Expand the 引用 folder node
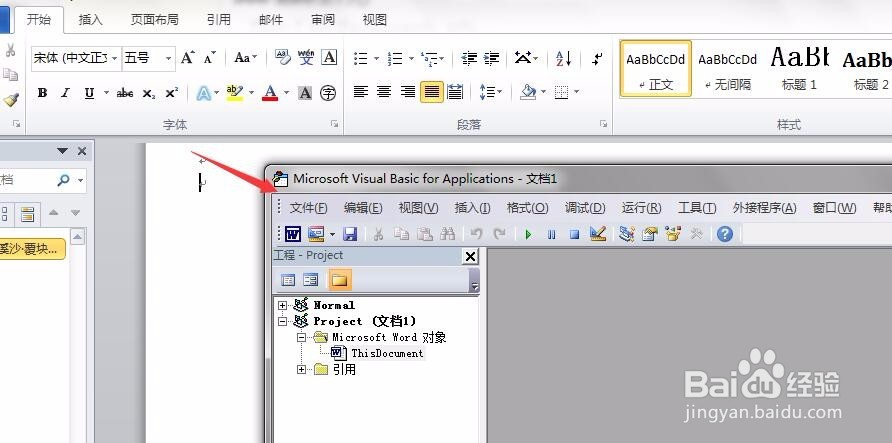This screenshot has width=892, height=443. (301, 370)
